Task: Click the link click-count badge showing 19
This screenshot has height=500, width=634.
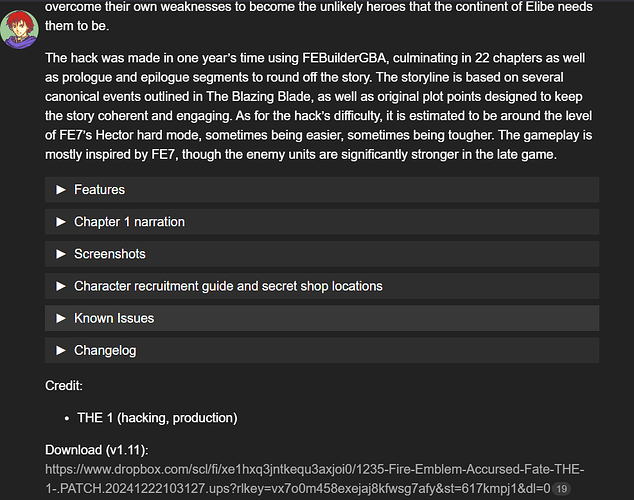Action: (x=562, y=489)
